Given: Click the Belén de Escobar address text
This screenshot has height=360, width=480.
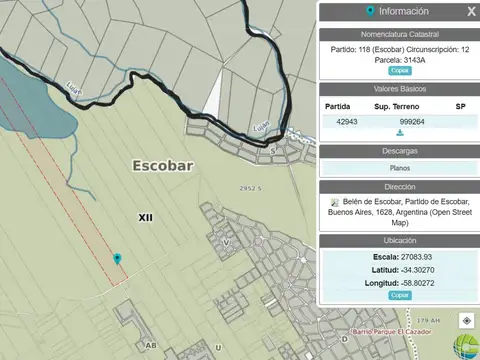Looking at the screenshot, I should [400, 212].
